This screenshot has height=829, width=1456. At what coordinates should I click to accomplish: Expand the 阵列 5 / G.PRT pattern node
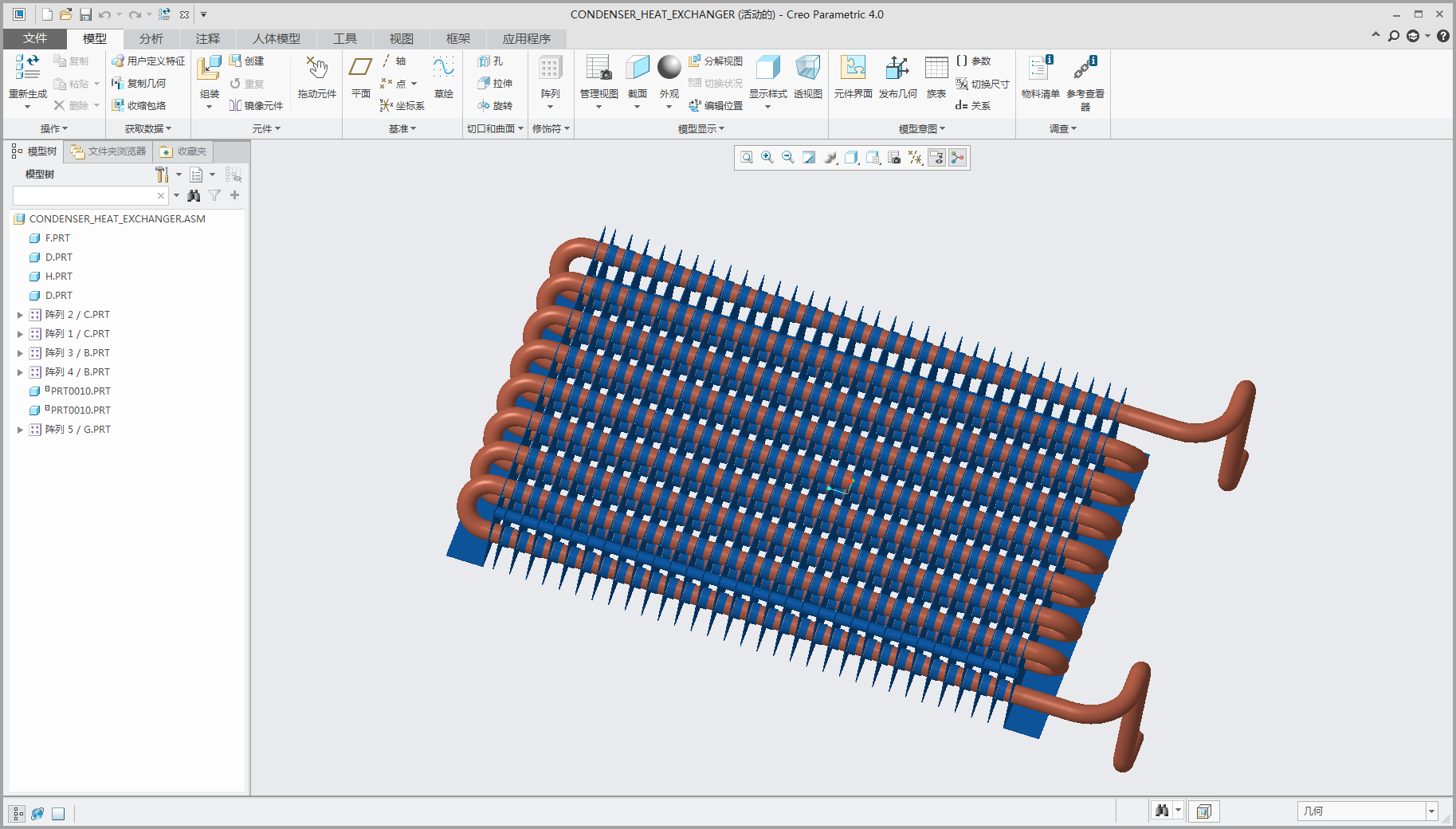tap(20, 430)
